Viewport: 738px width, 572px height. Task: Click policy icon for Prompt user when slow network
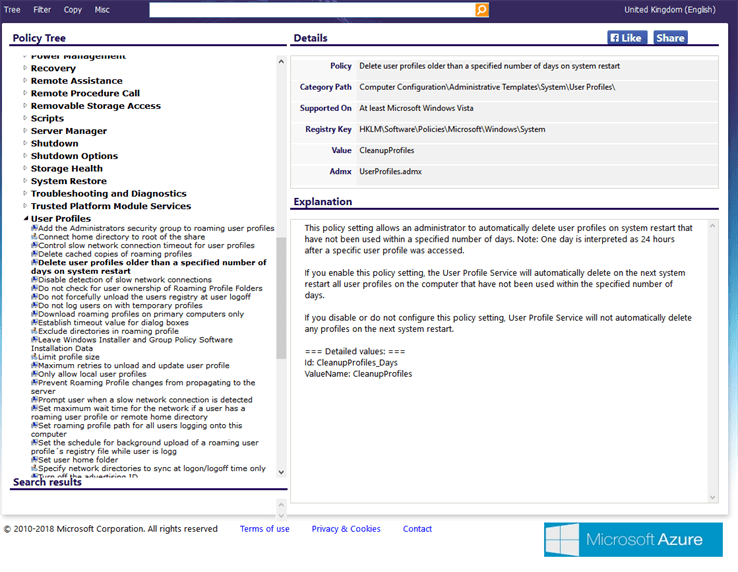pyautogui.click(x=34, y=399)
